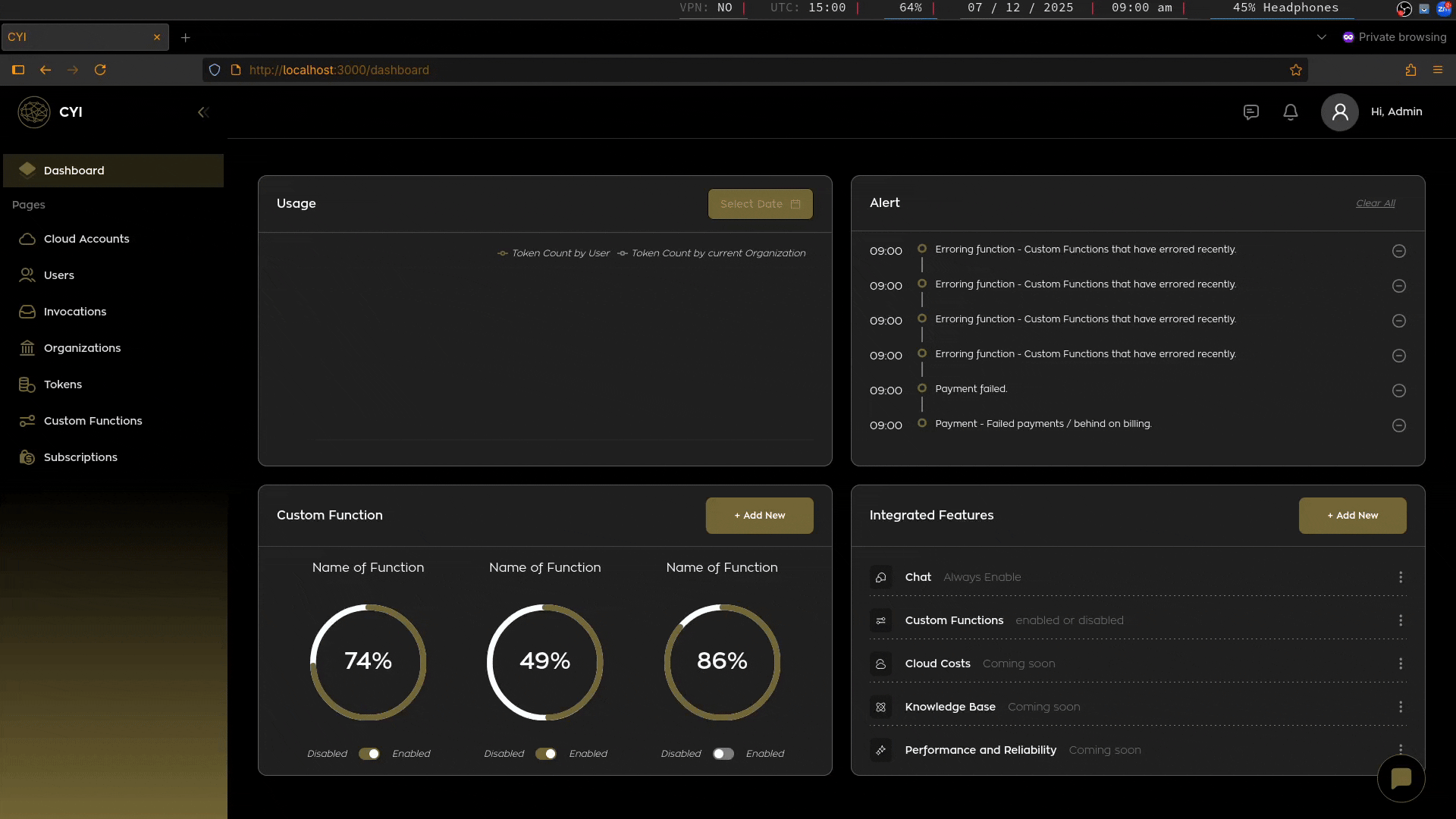
Task: Open Select Date picker in Usage
Action: [760, 204]
